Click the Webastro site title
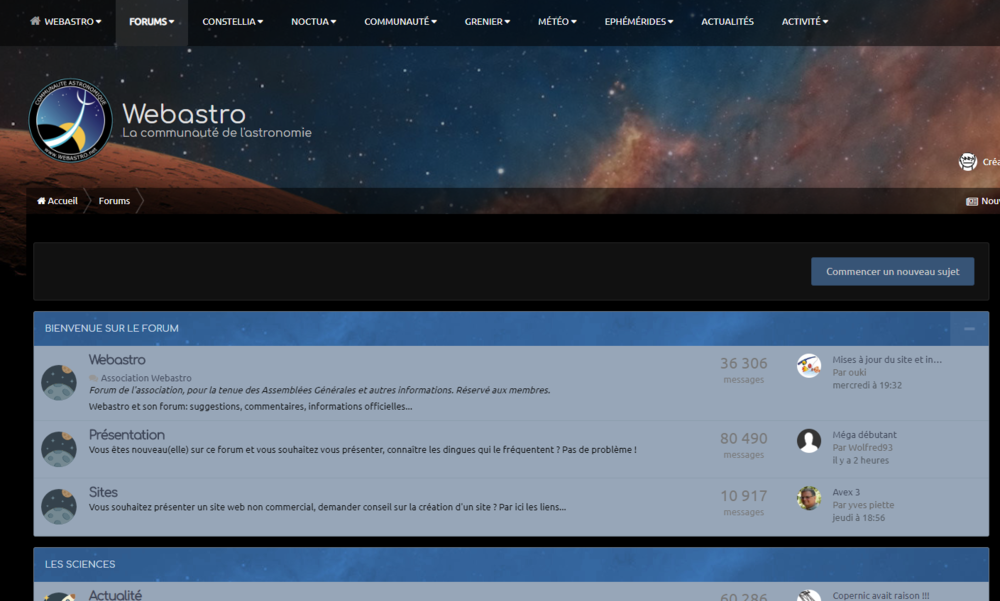Viewport: 1000px width, 601px height. tap(184, 114)
